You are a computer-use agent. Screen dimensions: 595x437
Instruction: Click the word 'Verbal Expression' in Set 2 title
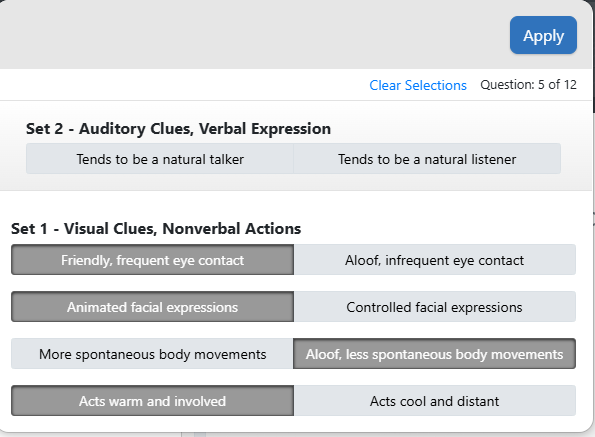(x=265, y=129)
